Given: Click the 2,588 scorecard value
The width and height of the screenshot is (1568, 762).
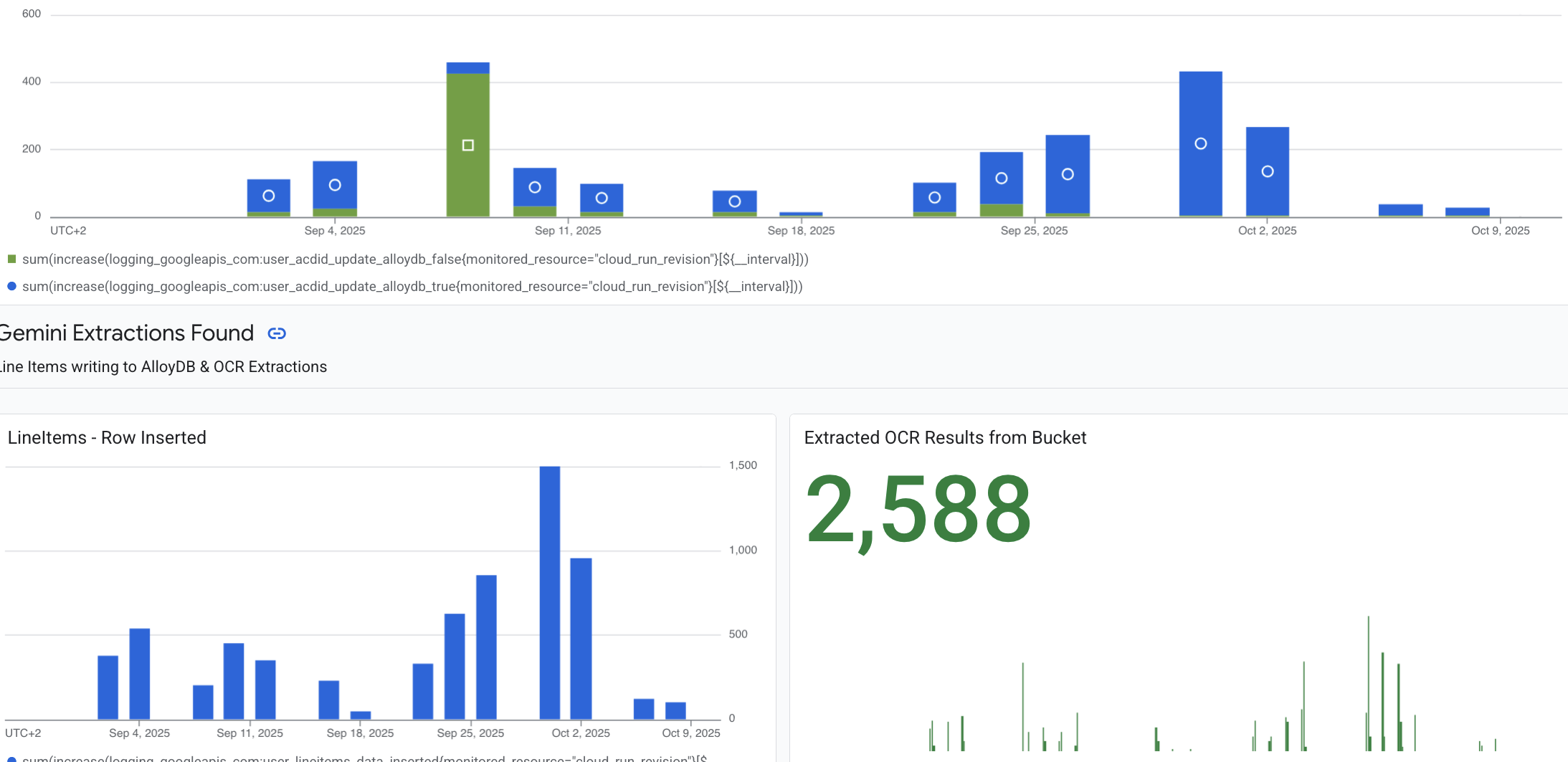Looking at the screenshot, I should [918, 511].
